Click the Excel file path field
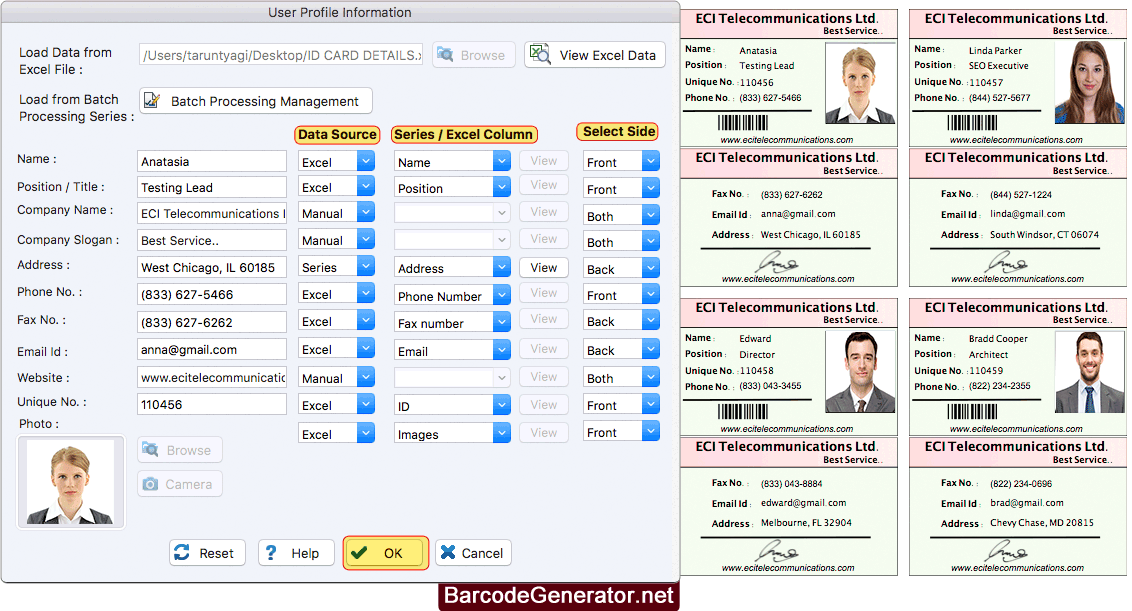This screenshot has height=611, width=1132. point(281,55)
